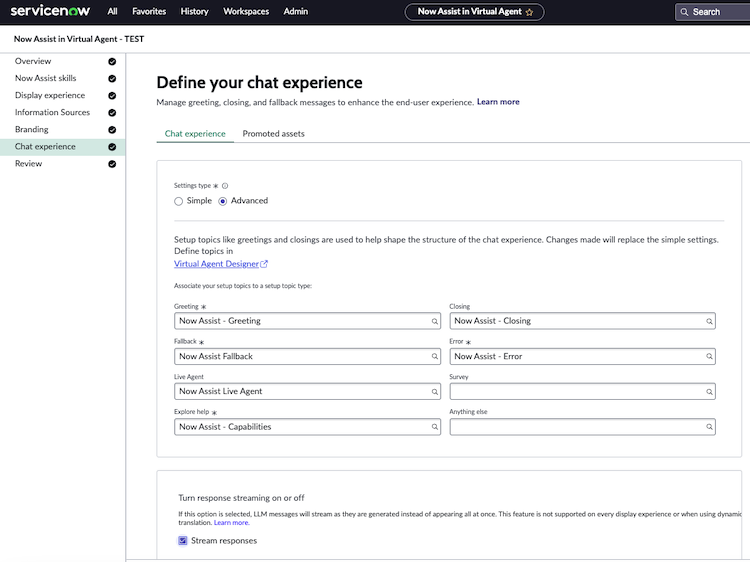Open the History menu

194,11
